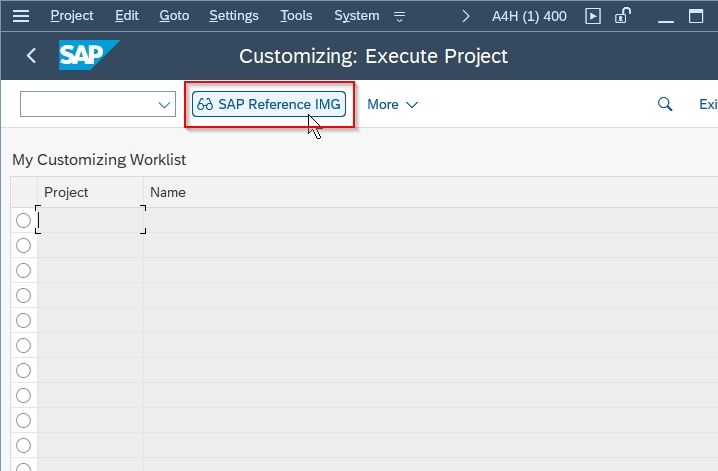Click the session play box icon

[x=593, y=16]
